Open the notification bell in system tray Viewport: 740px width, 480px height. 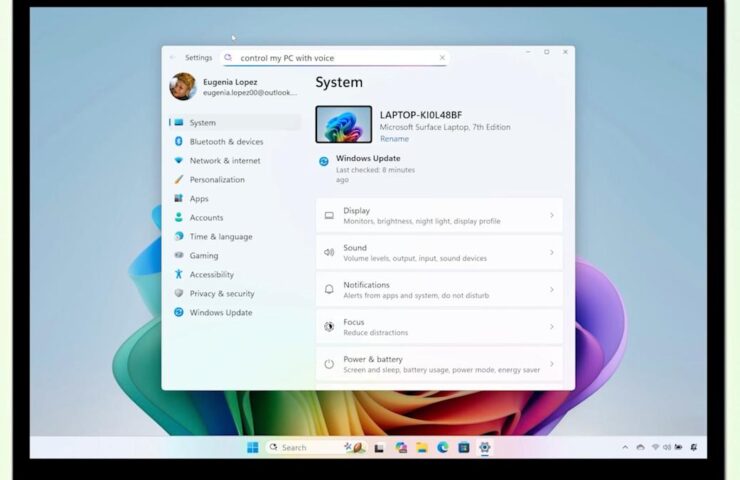coord(694,447)
